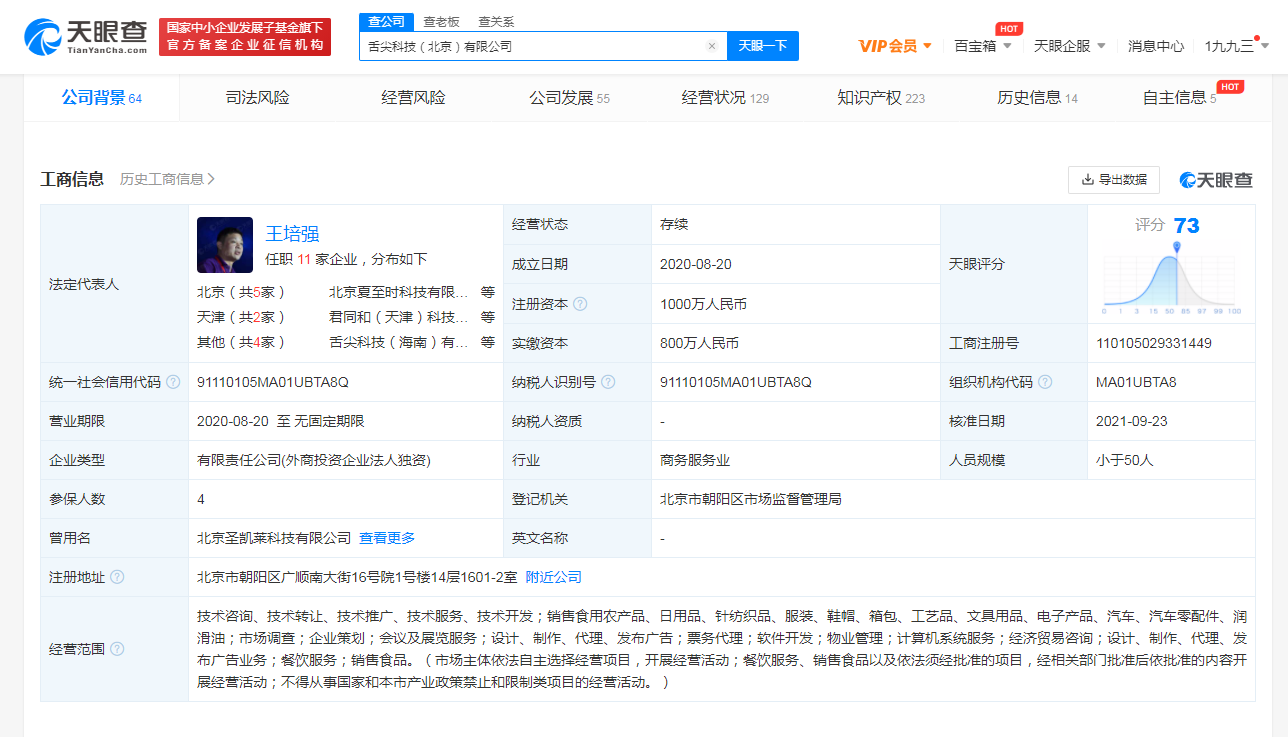Switch to the 司法风险 tab
This screenshot has height=737, width=1288.
click(257, 98)
